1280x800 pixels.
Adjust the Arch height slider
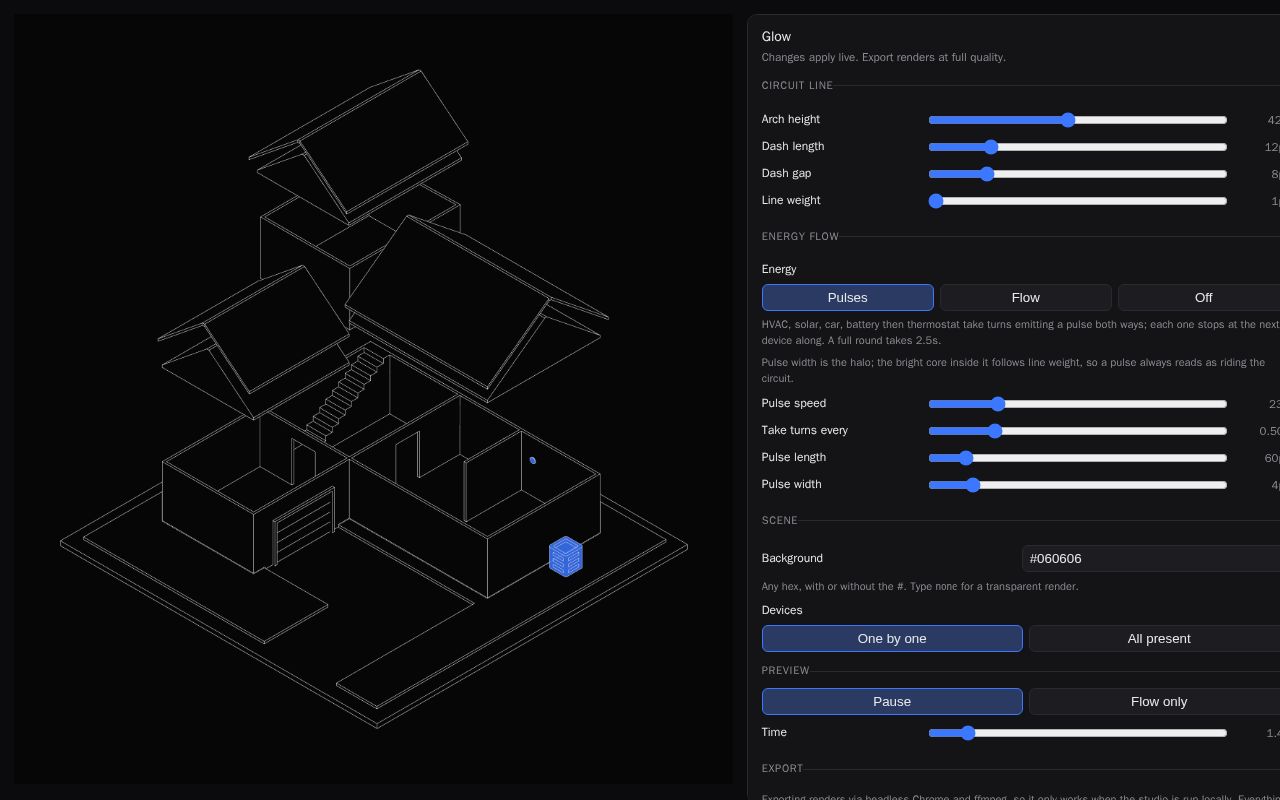[1078, 120]
